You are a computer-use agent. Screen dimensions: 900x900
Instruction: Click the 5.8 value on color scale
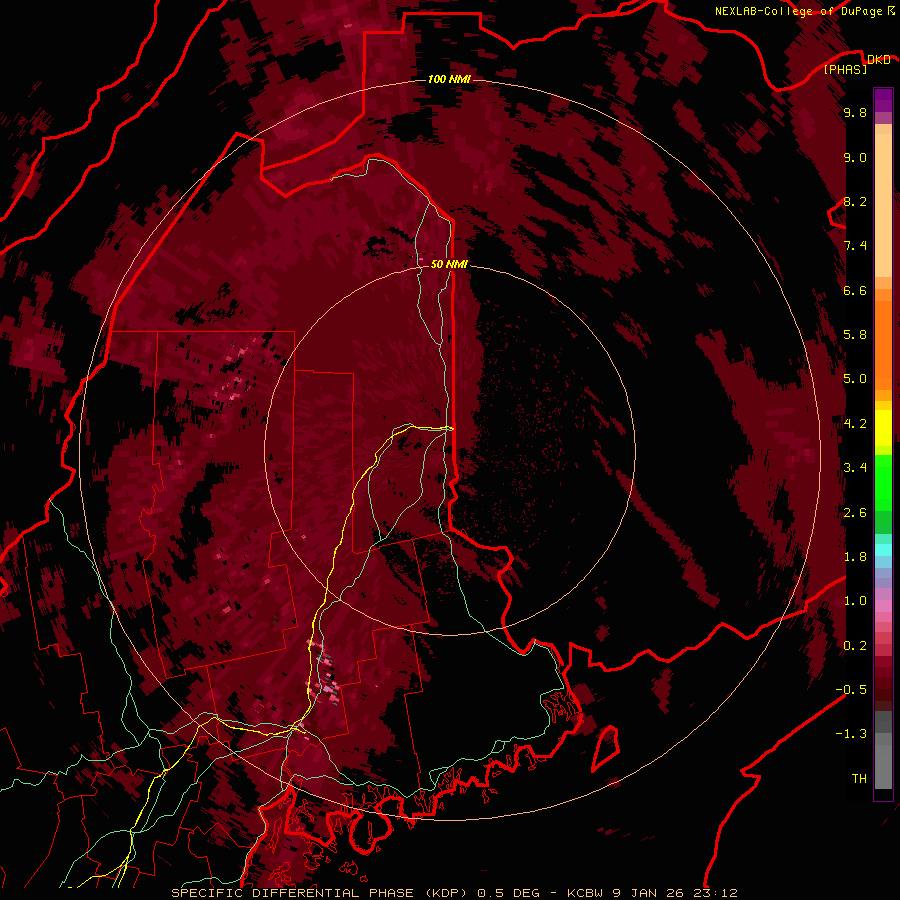855,335
